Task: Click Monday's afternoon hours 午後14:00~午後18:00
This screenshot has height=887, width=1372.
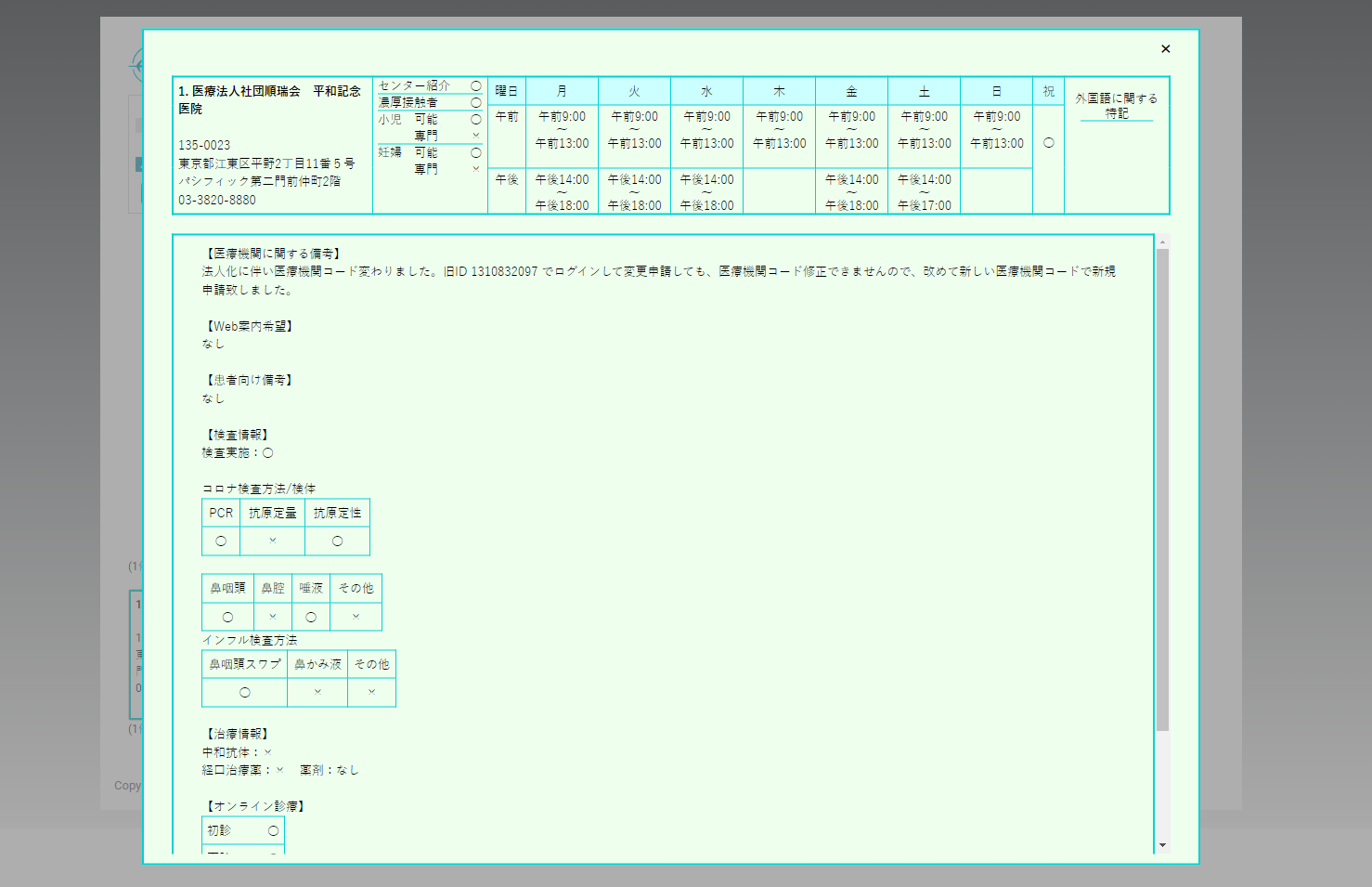Action: pos(562,192)
